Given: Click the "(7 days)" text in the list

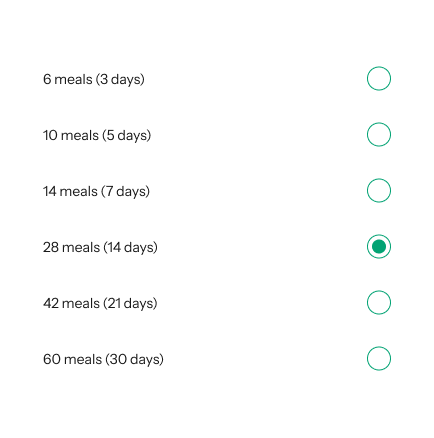Looking at the screenshot, I should tap(126, 192).
